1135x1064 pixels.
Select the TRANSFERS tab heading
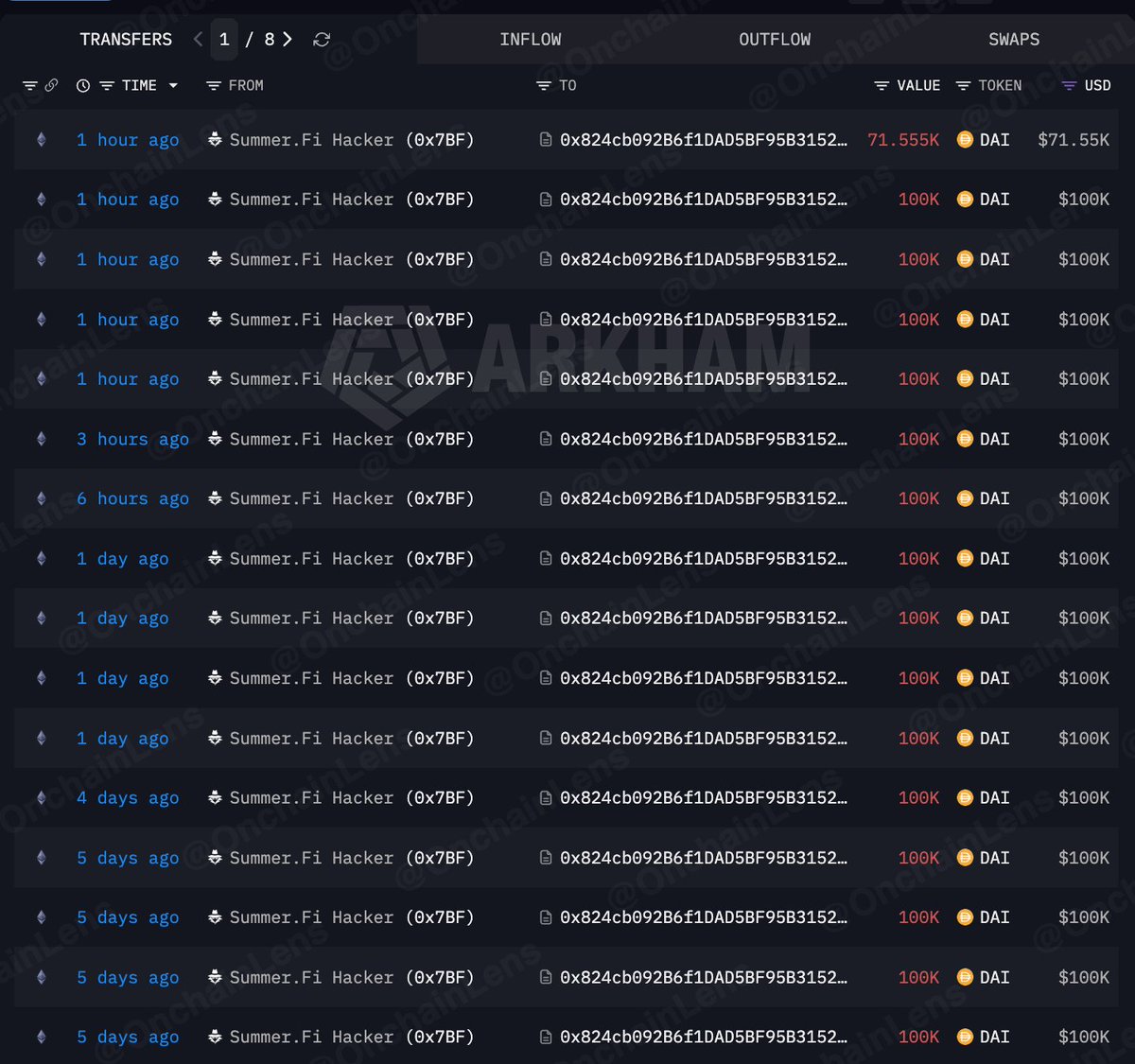126,39
